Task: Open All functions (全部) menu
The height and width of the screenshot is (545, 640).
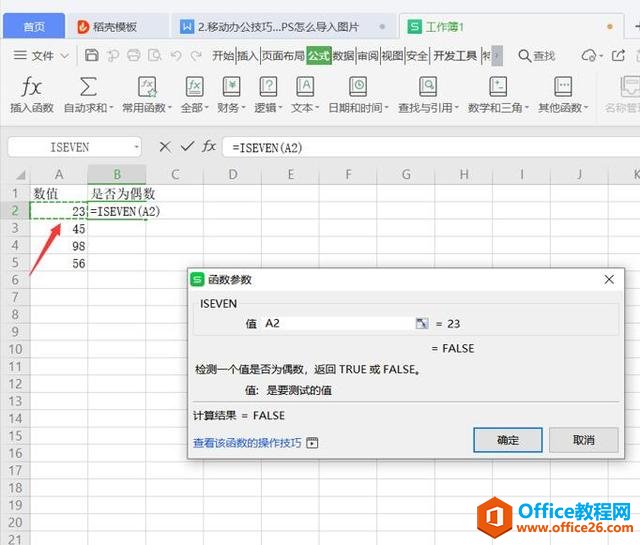Action: pos(194,95)
